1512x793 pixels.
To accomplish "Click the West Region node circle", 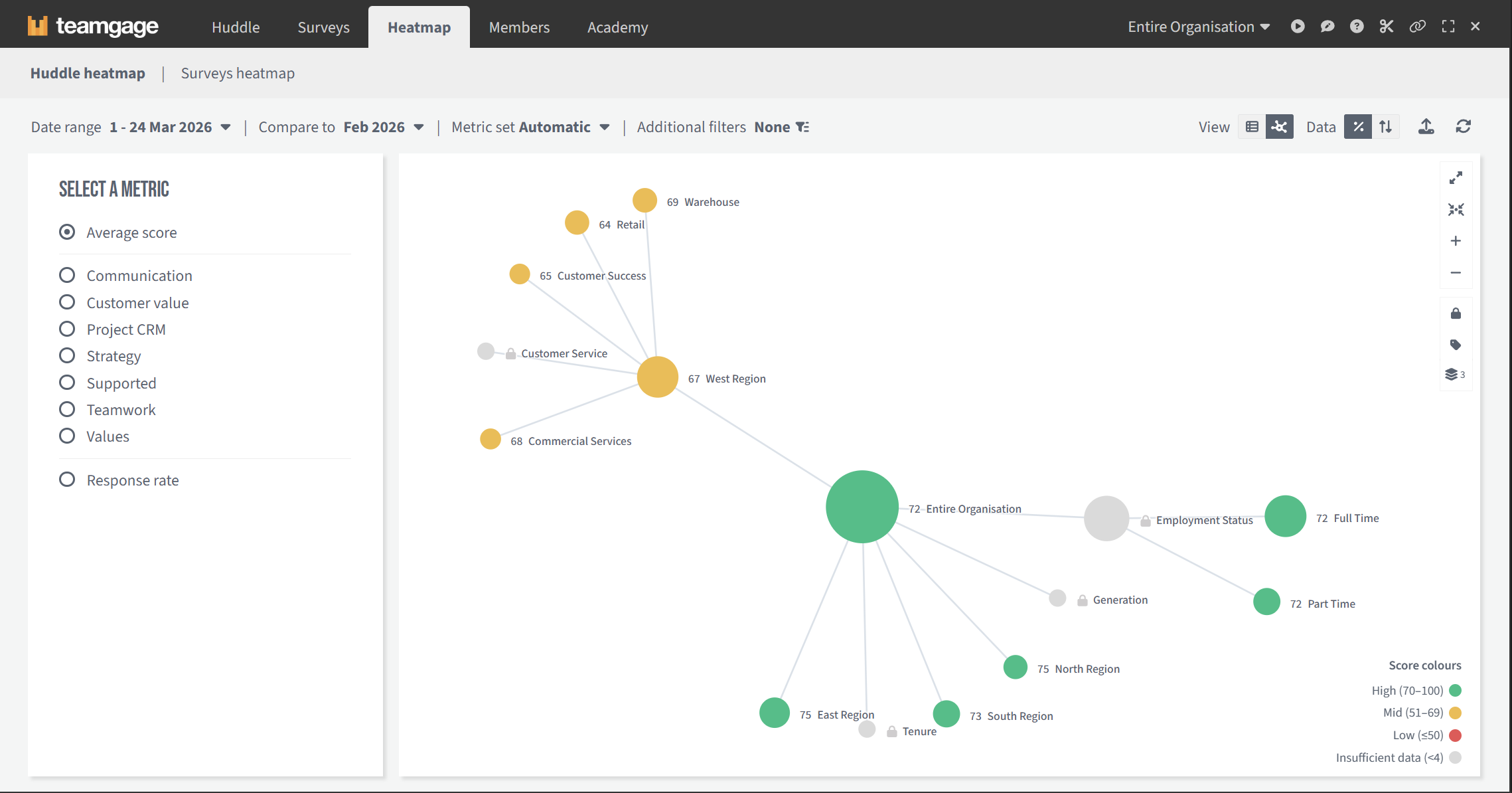I will [657, 377].
